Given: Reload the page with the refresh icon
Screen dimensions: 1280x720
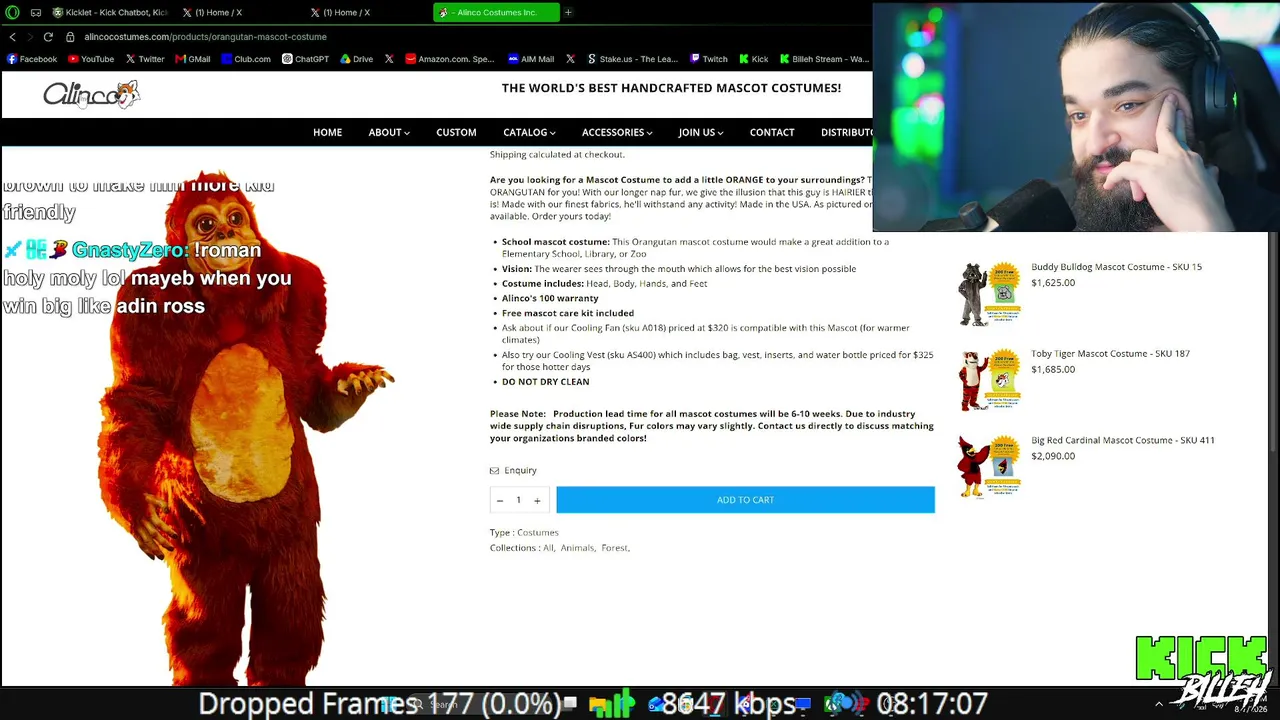Looking at the screenshot, I should (48, 37).
